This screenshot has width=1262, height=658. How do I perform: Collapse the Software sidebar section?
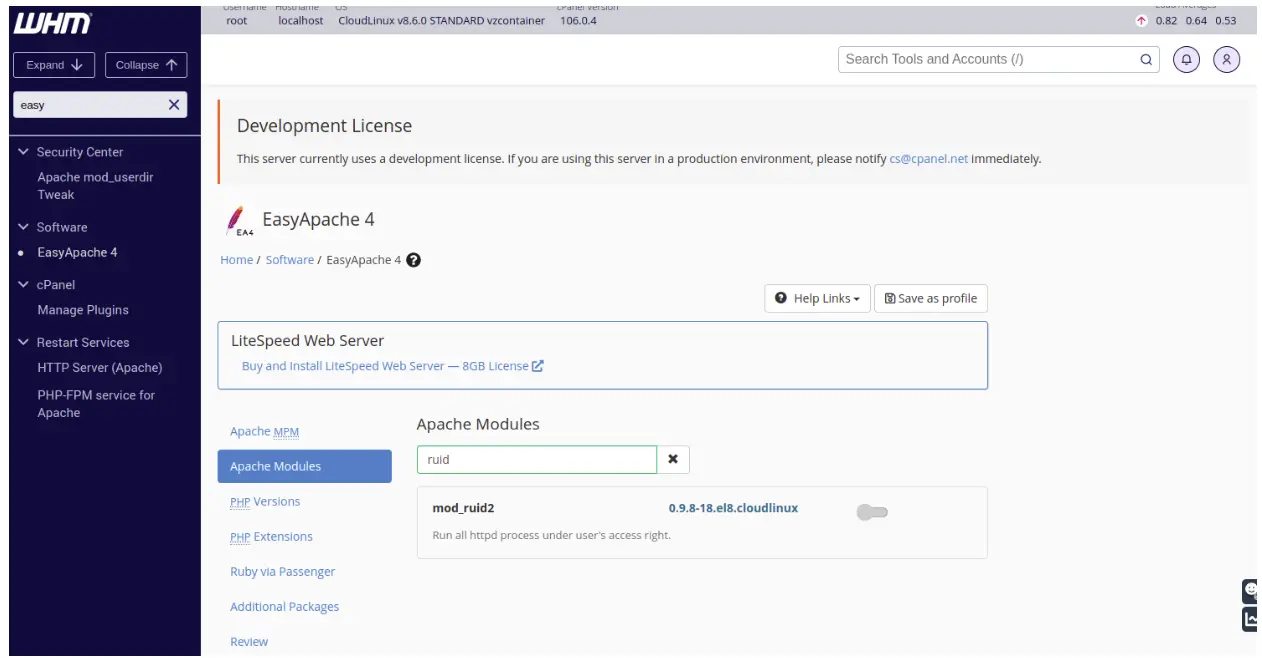coord(24,227)
